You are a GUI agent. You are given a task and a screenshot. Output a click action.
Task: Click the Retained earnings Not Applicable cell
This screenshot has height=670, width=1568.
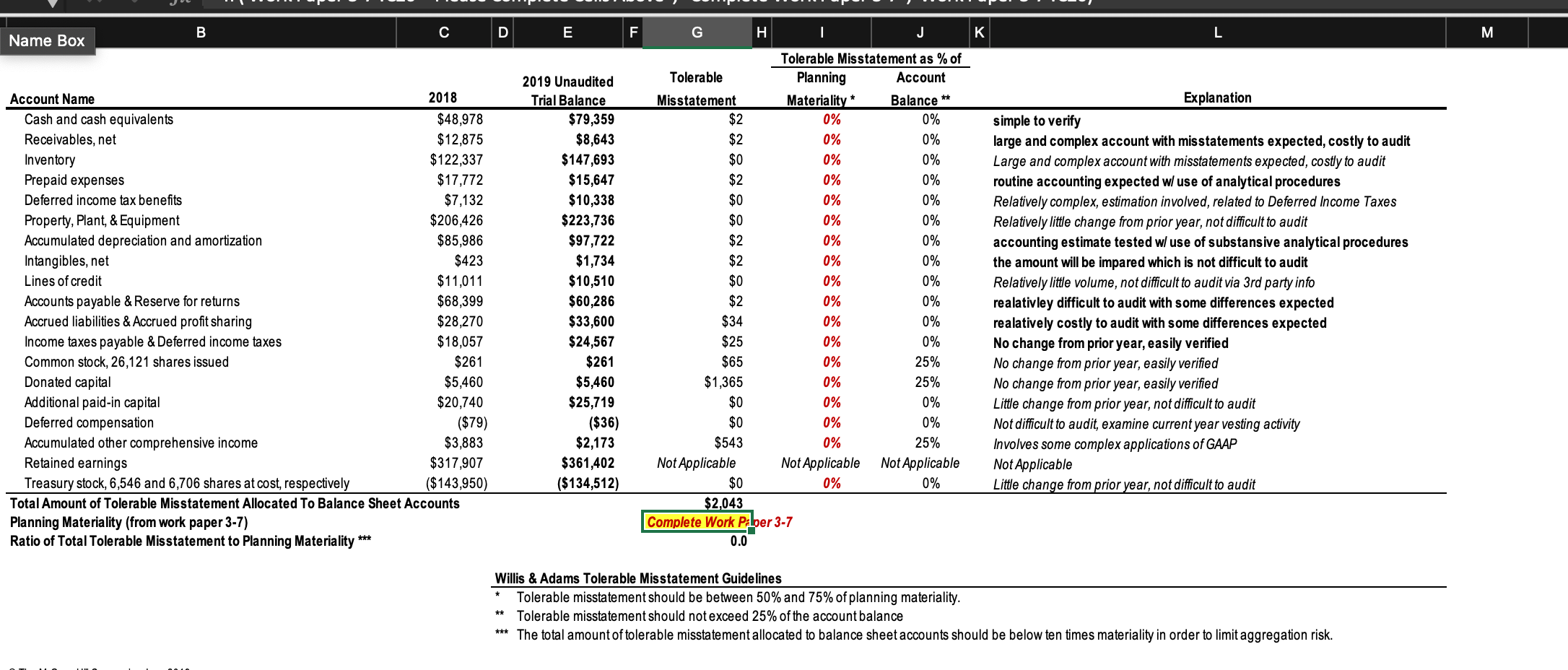[695, 463]
